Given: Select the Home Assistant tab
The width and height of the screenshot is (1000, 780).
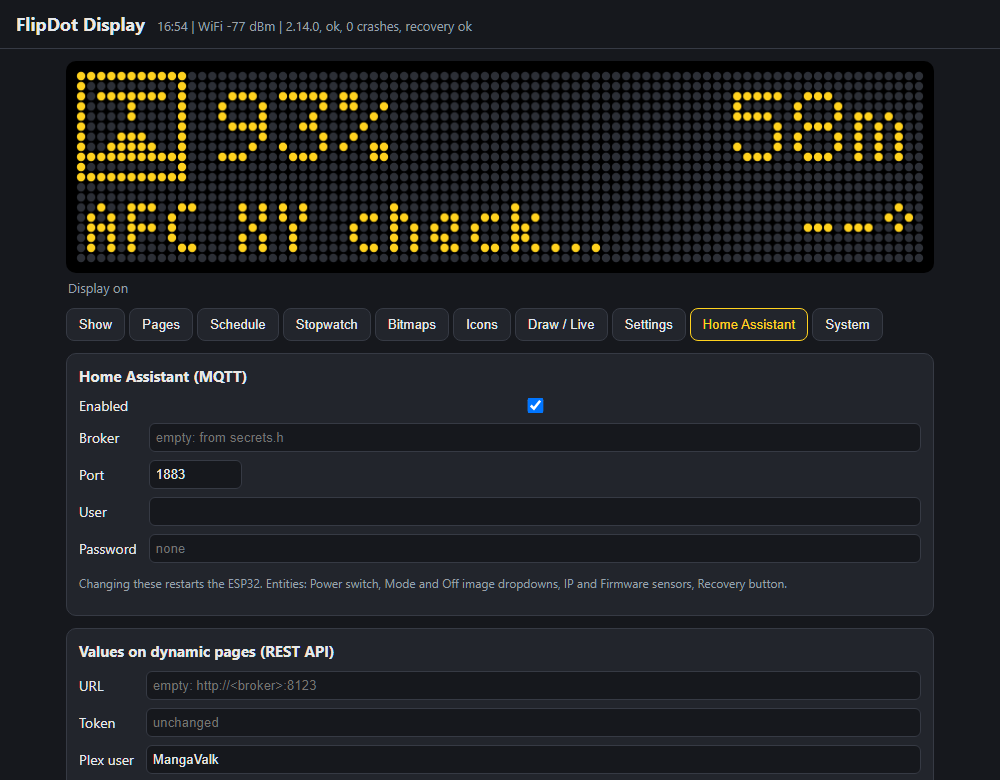Looking at the screenshot, I should pos(749,325).
